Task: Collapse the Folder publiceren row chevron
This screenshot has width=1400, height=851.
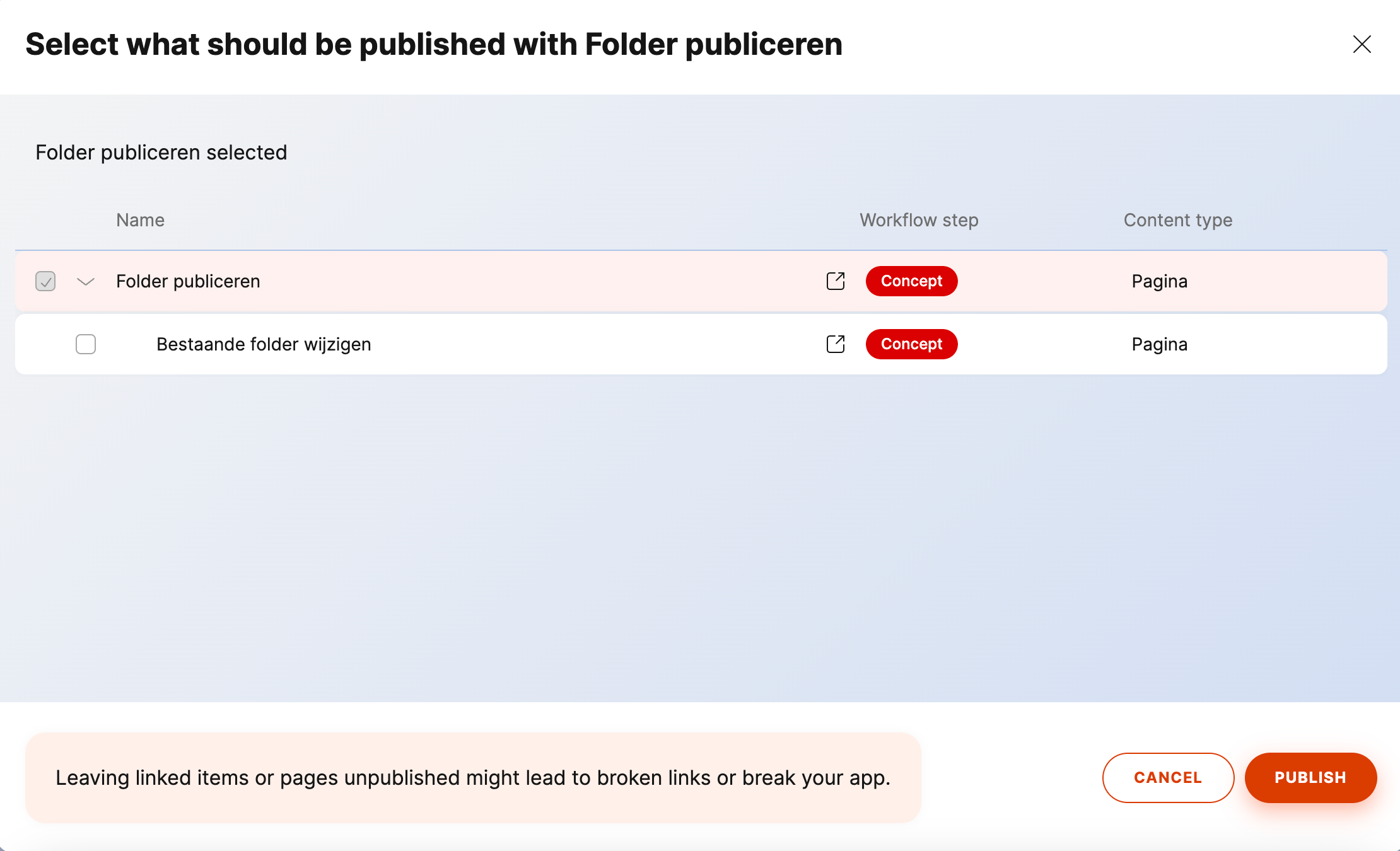Action: click(x=86, y=281)
